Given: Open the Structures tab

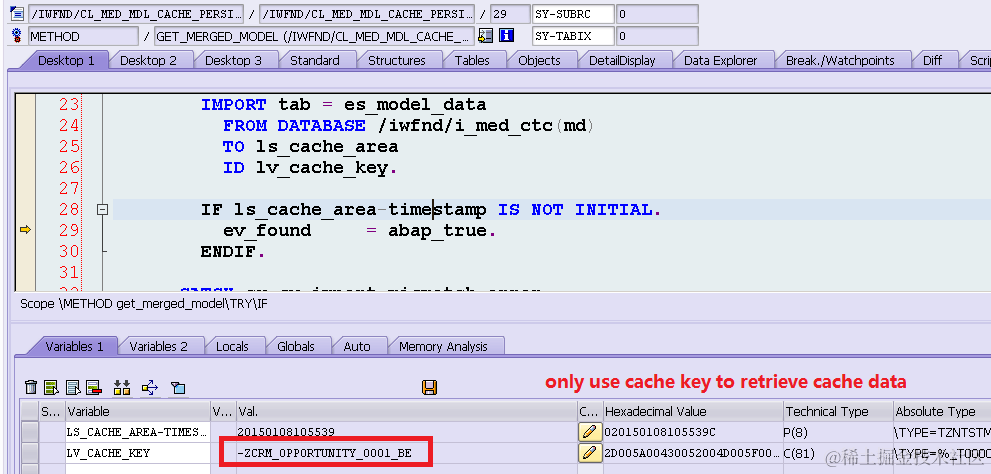Looking at the screenshot, I should coord(397,61).
